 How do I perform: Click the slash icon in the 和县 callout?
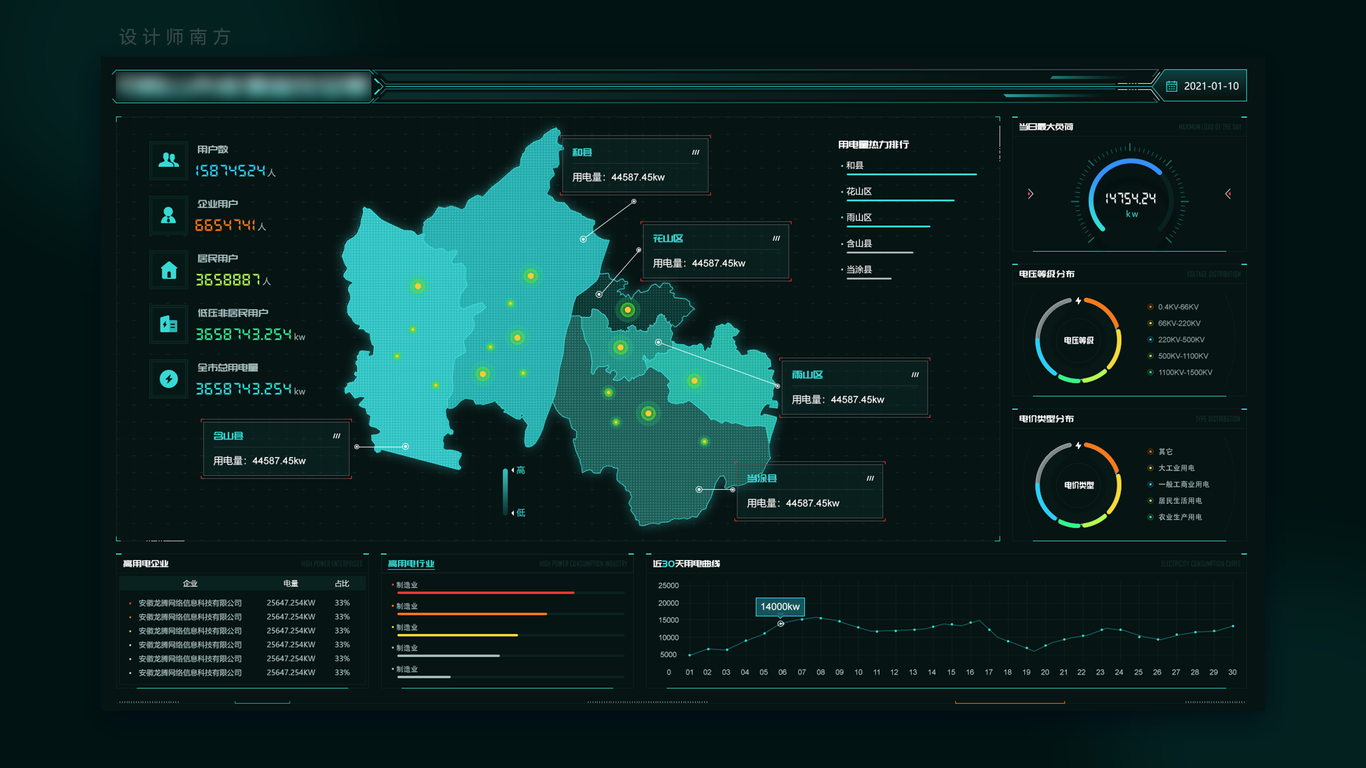click(695, 153)
